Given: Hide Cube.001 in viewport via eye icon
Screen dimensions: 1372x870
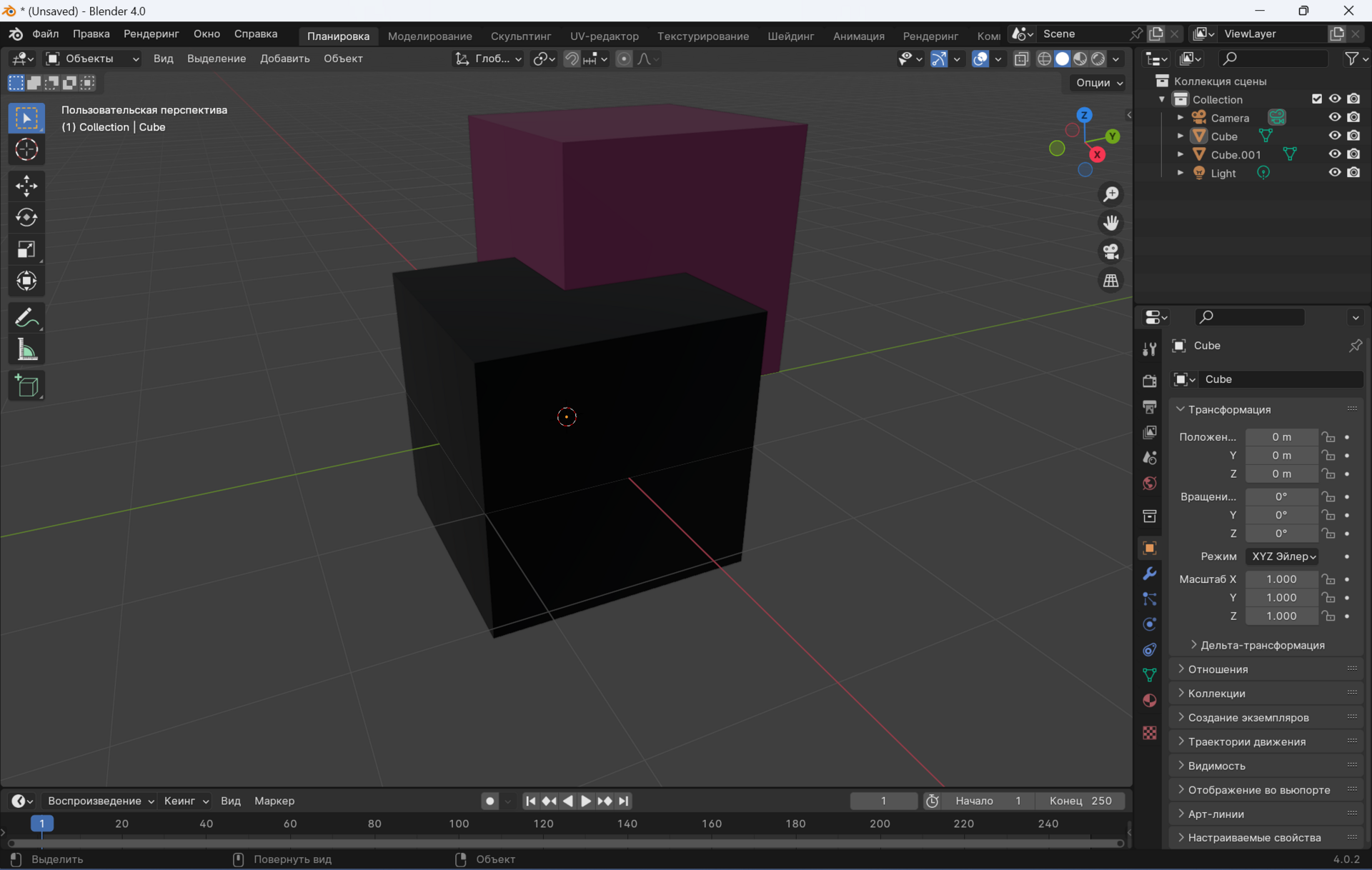Looking at the screenshot, I should (1334, 154).
